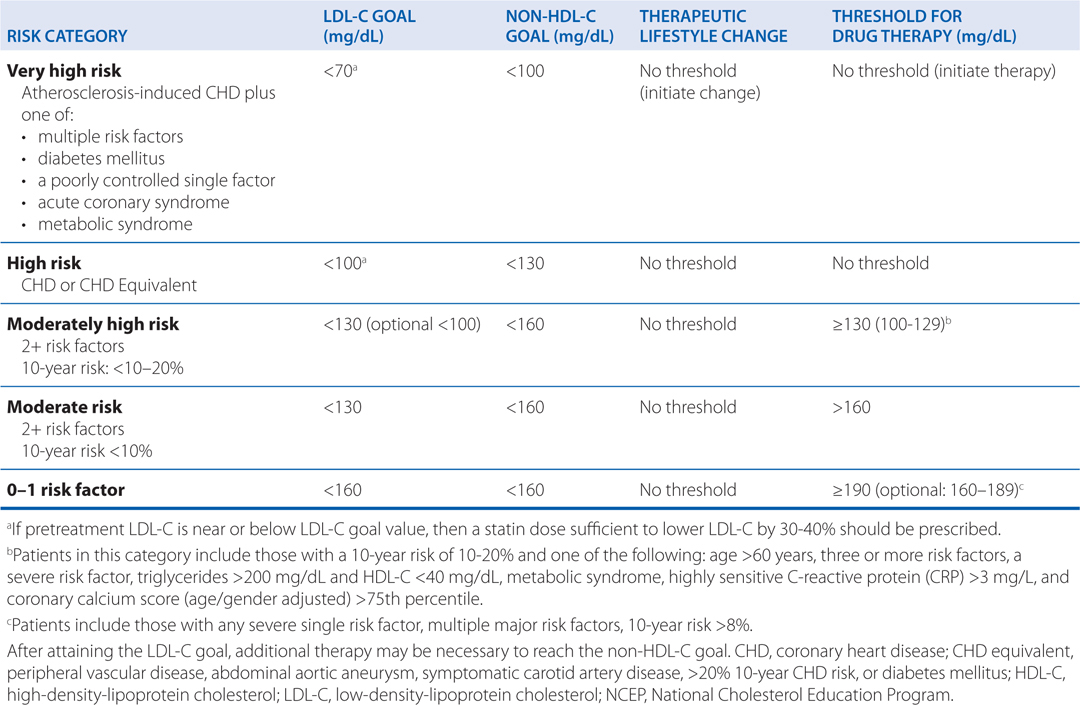Select the THRESHOLD FOR DRUG THERAPY header

(924, 26)
